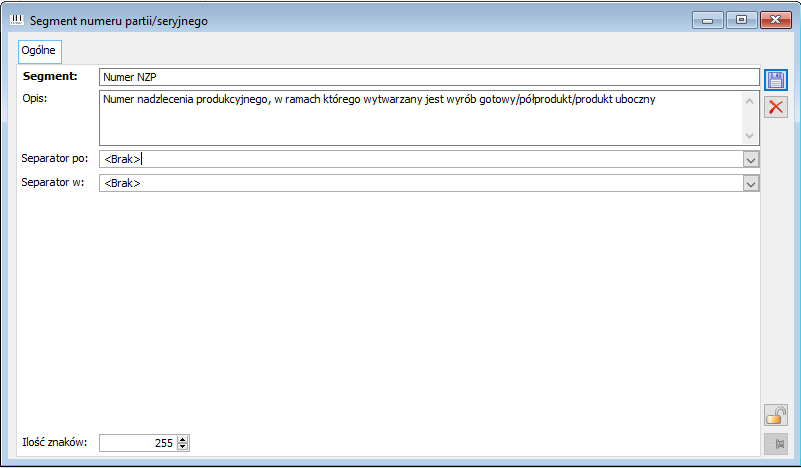801x468 pixels.
Task: Save segment with the floppy disk icon
Action: [x=775, y=80]
